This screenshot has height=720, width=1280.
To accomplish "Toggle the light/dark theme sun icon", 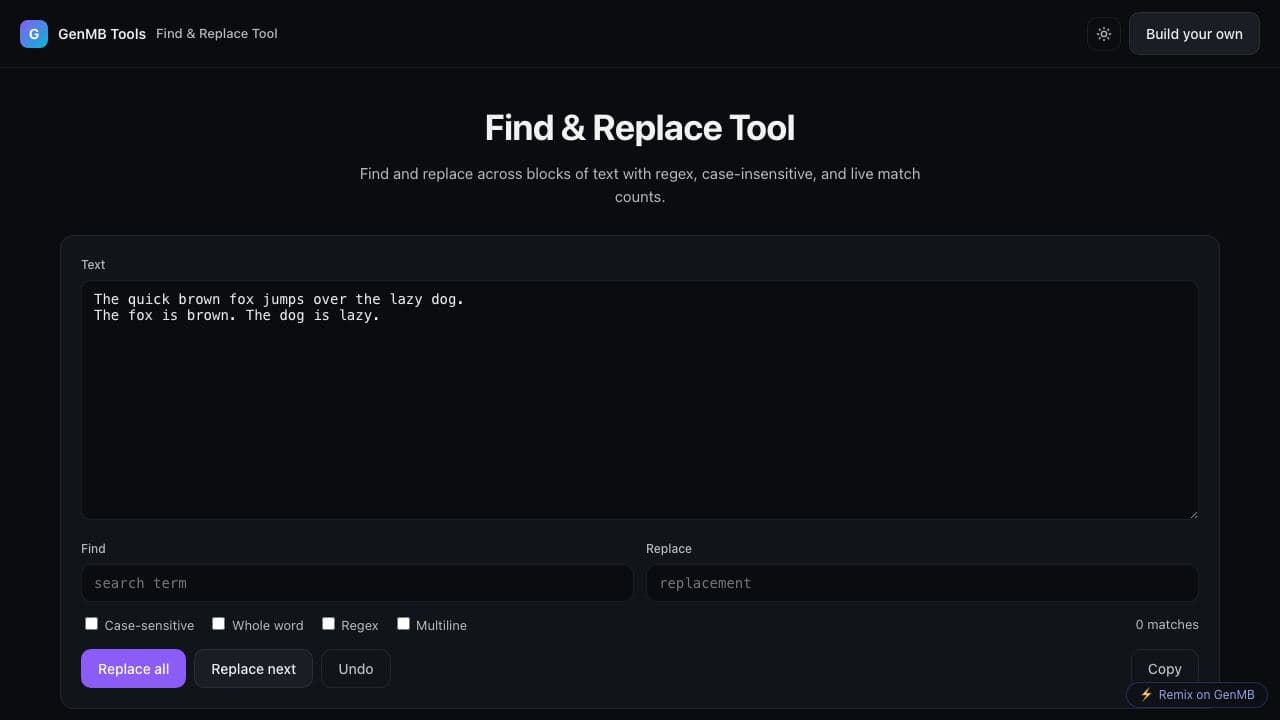I will pyautogui.click(x=1104, y=34).
